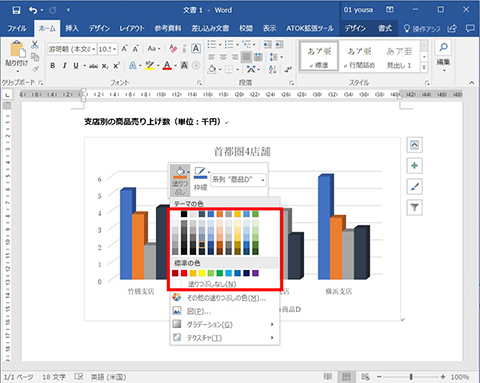Toggle Justify paragraph alignment

246,57
